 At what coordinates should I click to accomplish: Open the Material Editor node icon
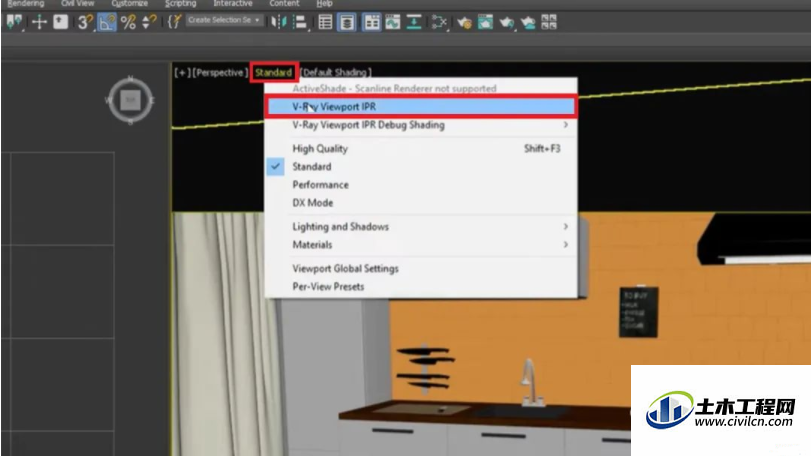click(x=439, y=22)
